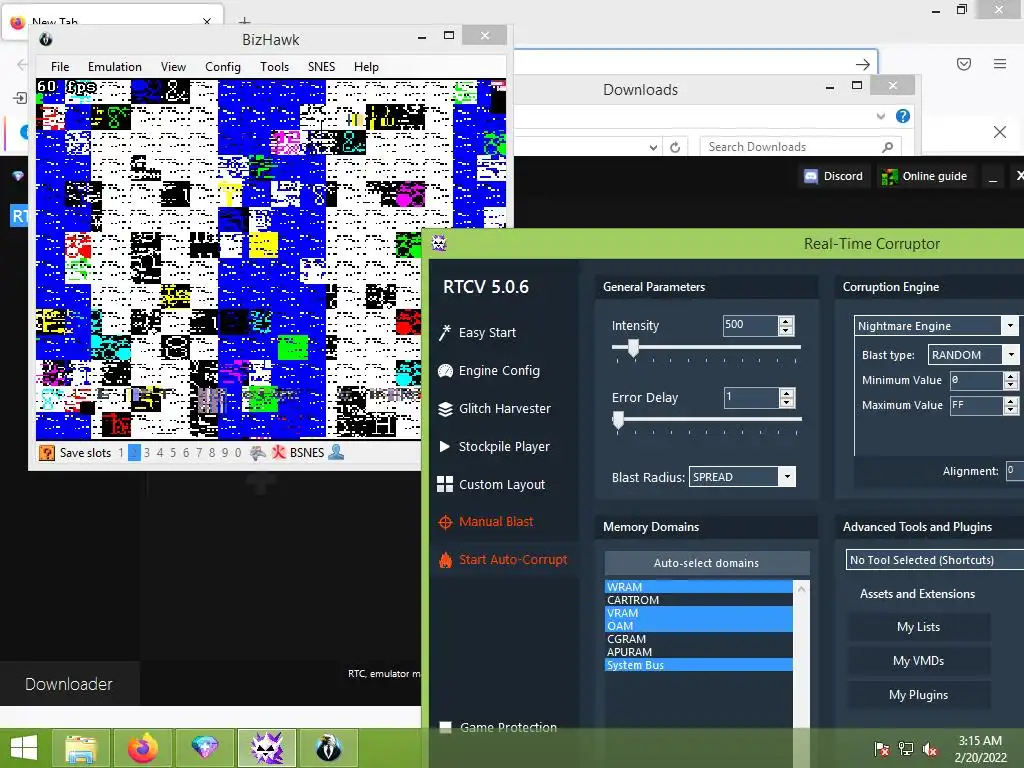The height and width of the screenshot is (768, 1024).
Task: Select the CARTROM memory domain
Action: pyautogui.click(x=699, y=600)
